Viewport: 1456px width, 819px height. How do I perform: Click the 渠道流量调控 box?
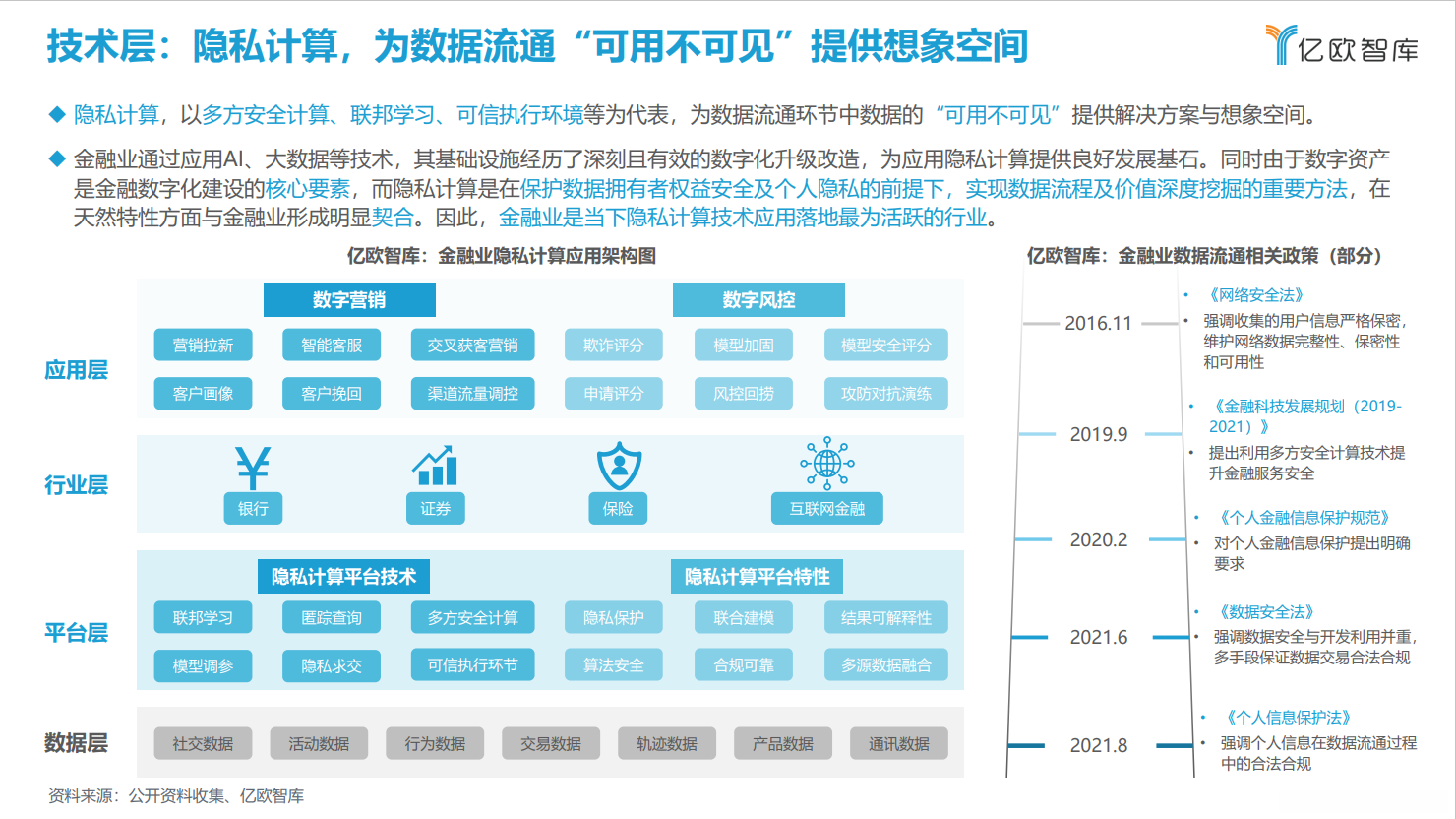pos(473,394)
